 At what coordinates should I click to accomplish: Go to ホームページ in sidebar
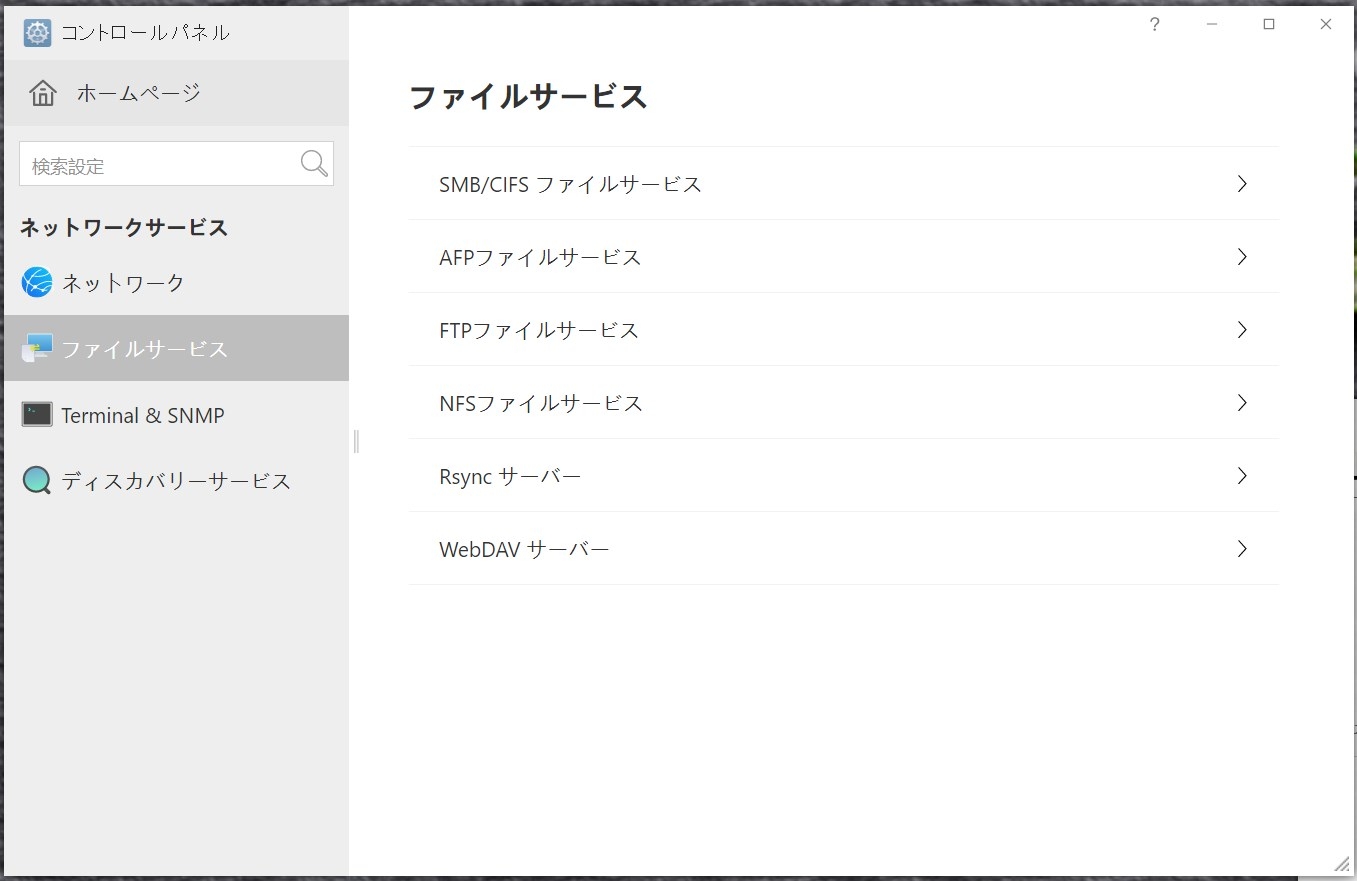pyautogui.click(x=138, y=93)
